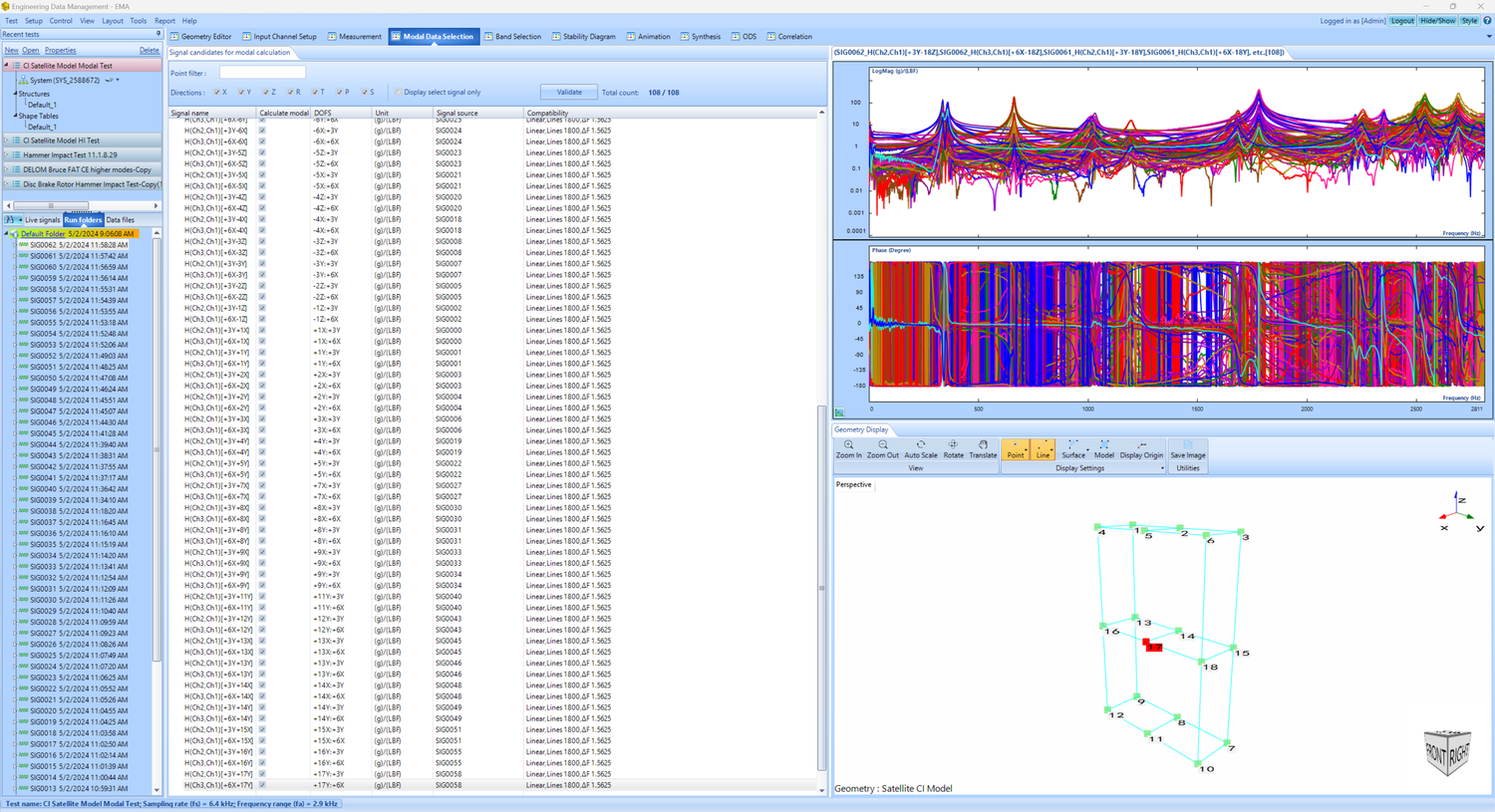
Task: Toggle Line display mode off
Action: pos(1043,449)
